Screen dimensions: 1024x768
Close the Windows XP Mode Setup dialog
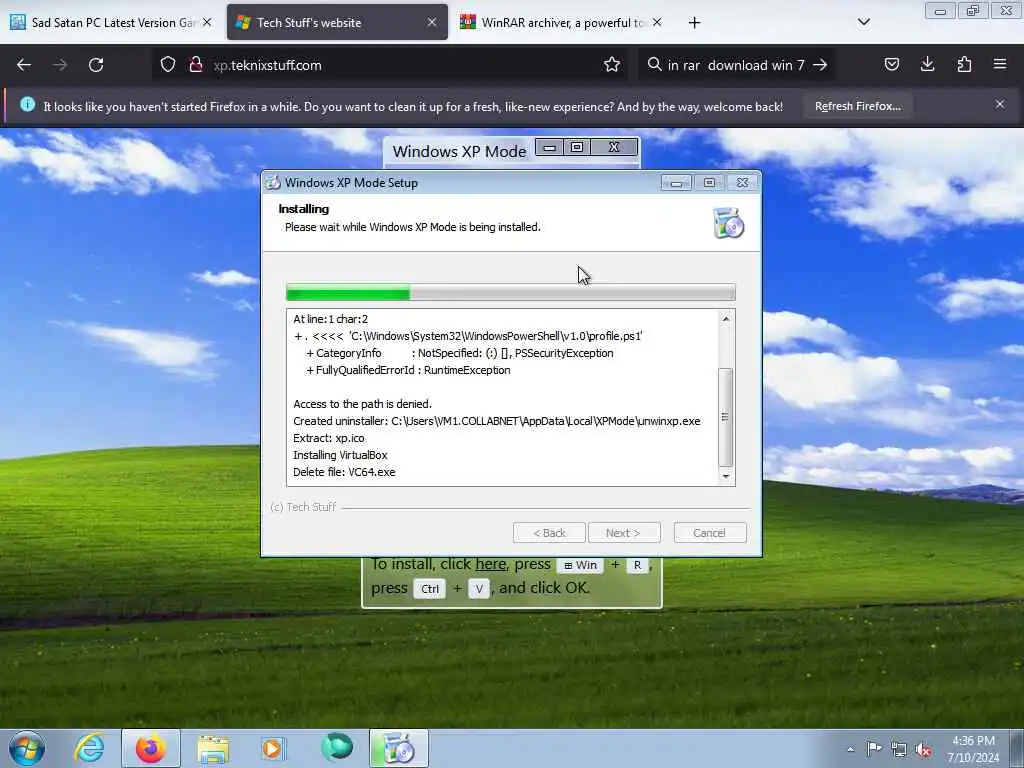pos(743,183)
